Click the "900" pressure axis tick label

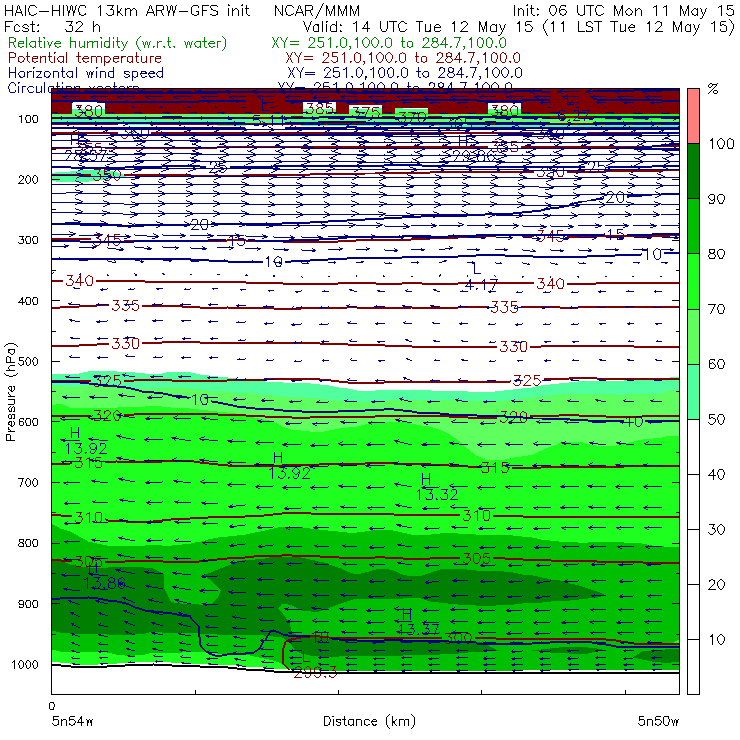[28, 604]
